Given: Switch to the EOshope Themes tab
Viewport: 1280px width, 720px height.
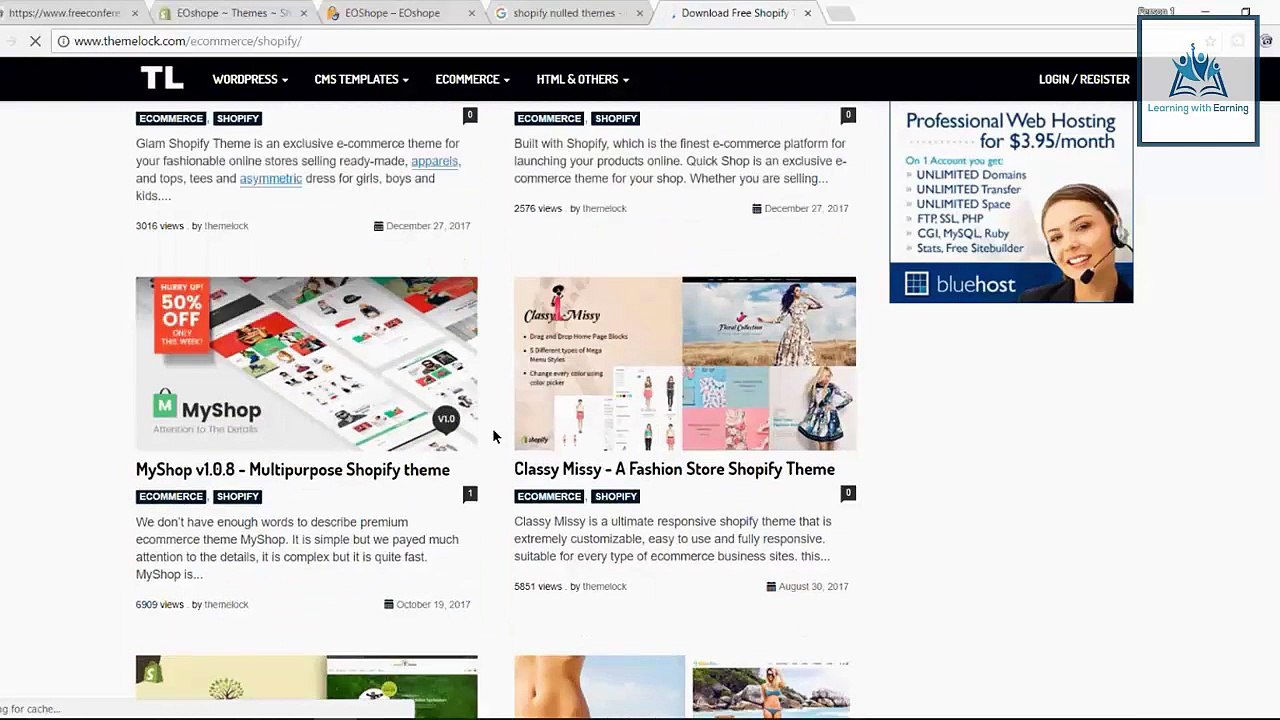Looking at the screenshot, I should 233,13.
